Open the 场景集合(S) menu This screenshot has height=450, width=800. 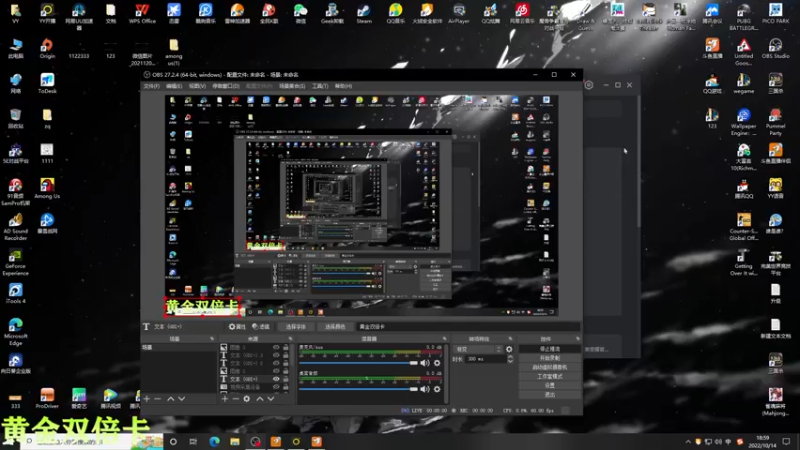coord(292,86)
